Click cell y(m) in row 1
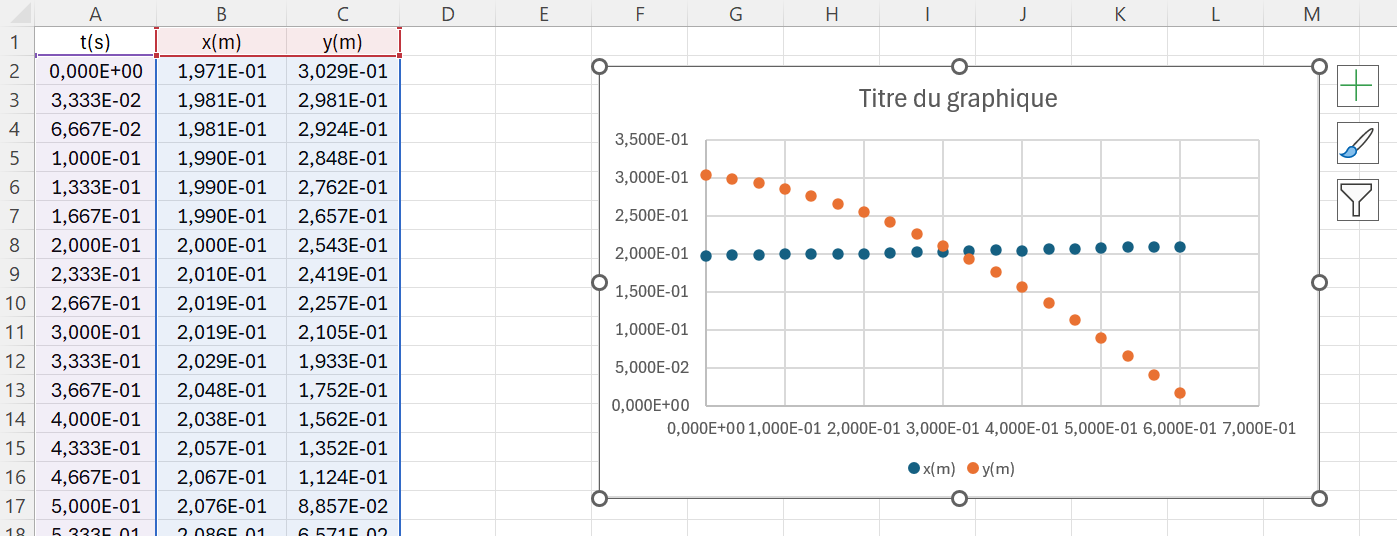The image size is (1397, 536). pos(343,42)
